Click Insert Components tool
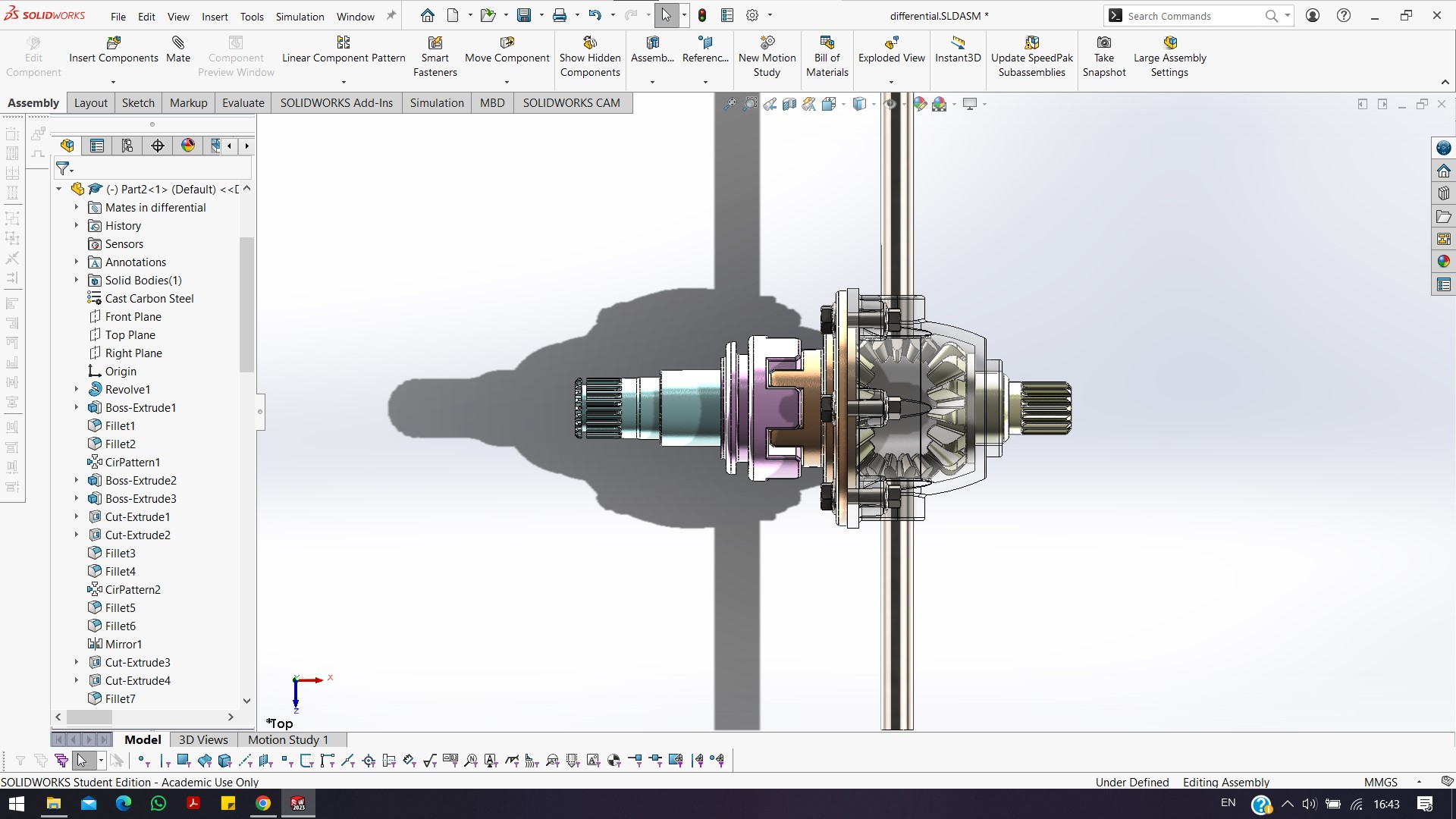1456x819 pixels. pos(114,49)
